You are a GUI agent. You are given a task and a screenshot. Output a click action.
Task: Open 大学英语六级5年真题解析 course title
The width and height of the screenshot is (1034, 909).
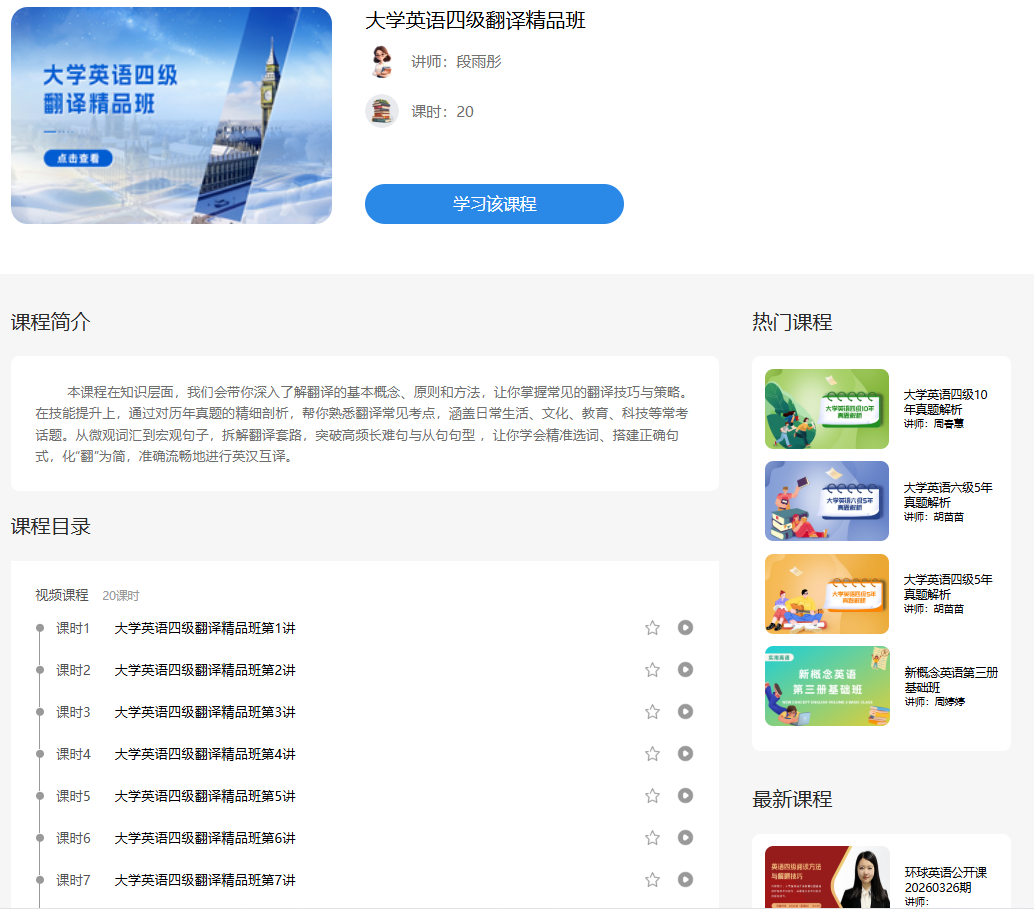tap(947, 495)
